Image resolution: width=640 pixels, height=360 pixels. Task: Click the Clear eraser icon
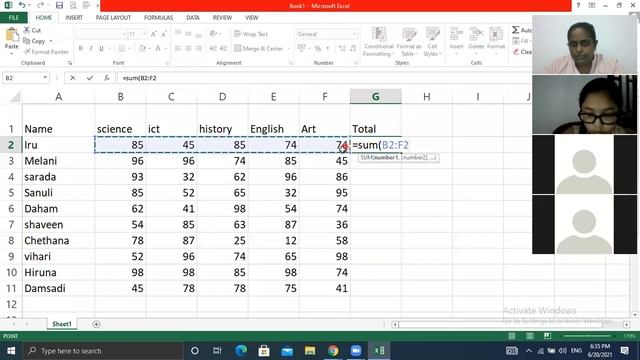[516, 52]
